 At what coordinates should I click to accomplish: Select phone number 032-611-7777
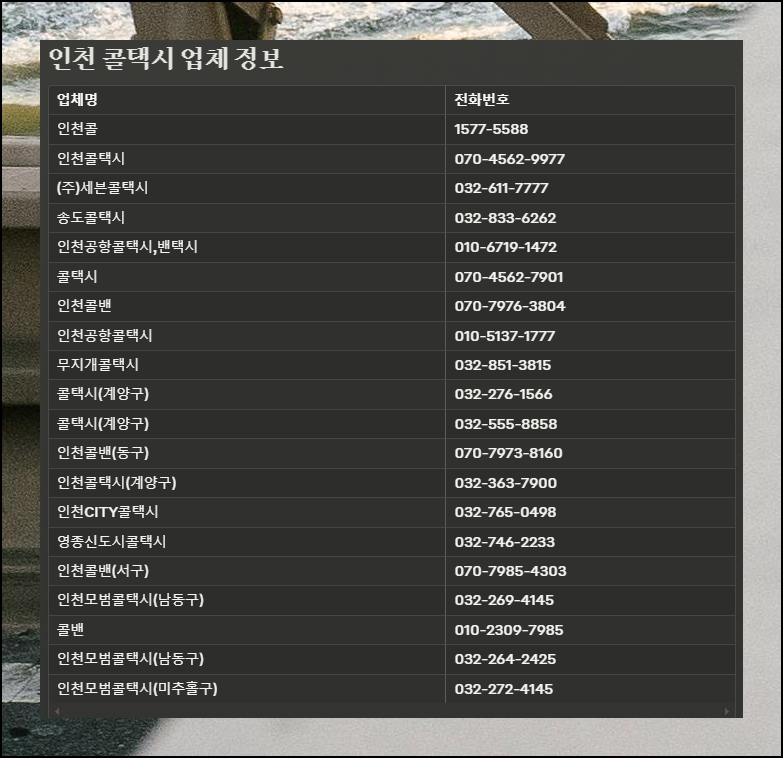point(501,188)
